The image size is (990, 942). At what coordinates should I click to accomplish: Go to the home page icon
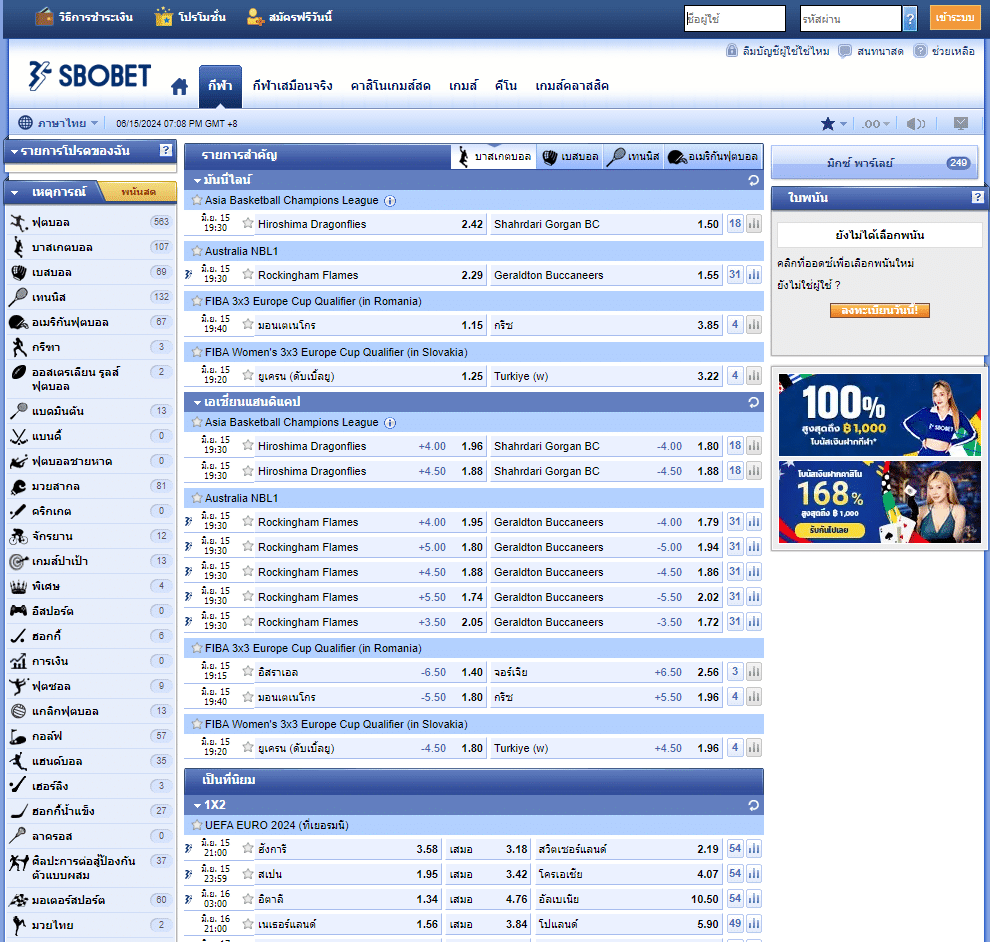click(179, 86)
